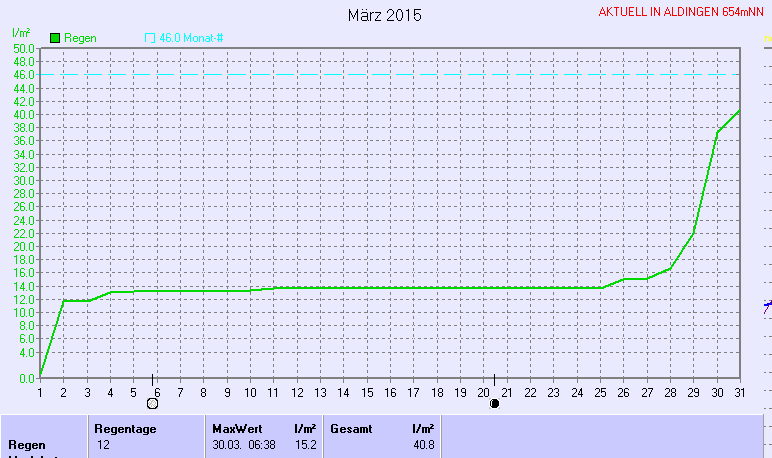The image size is (772, 458).
Task: Click the green Regen legend square
Action: click(55, 38)
